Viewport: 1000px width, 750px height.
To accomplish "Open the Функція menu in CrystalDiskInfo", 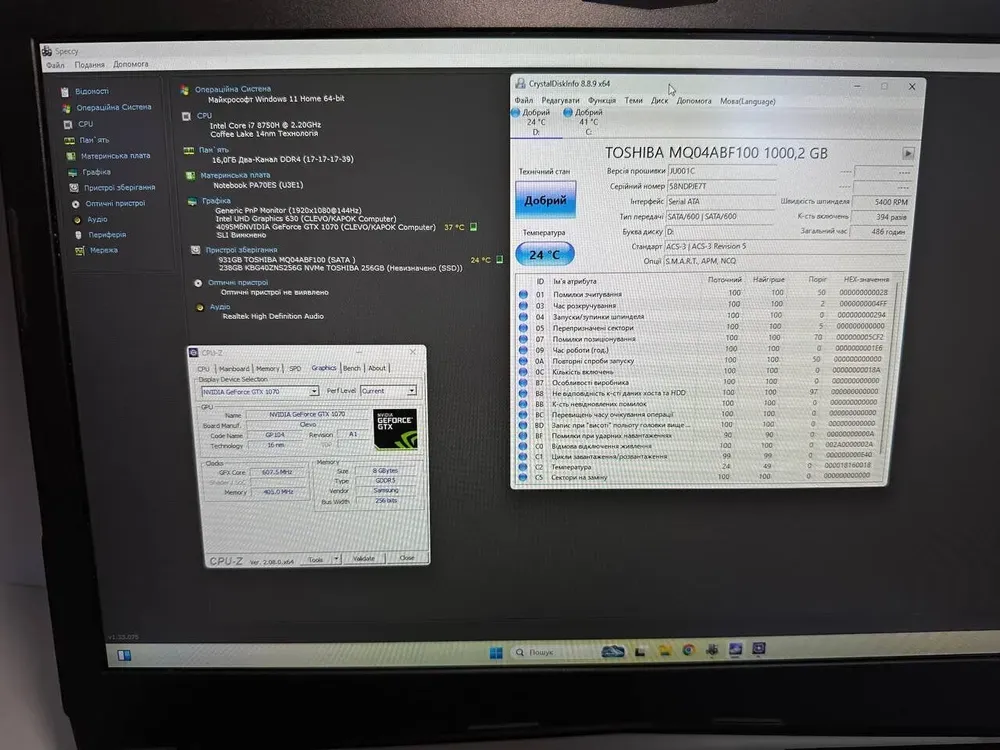I will [602, 101].
